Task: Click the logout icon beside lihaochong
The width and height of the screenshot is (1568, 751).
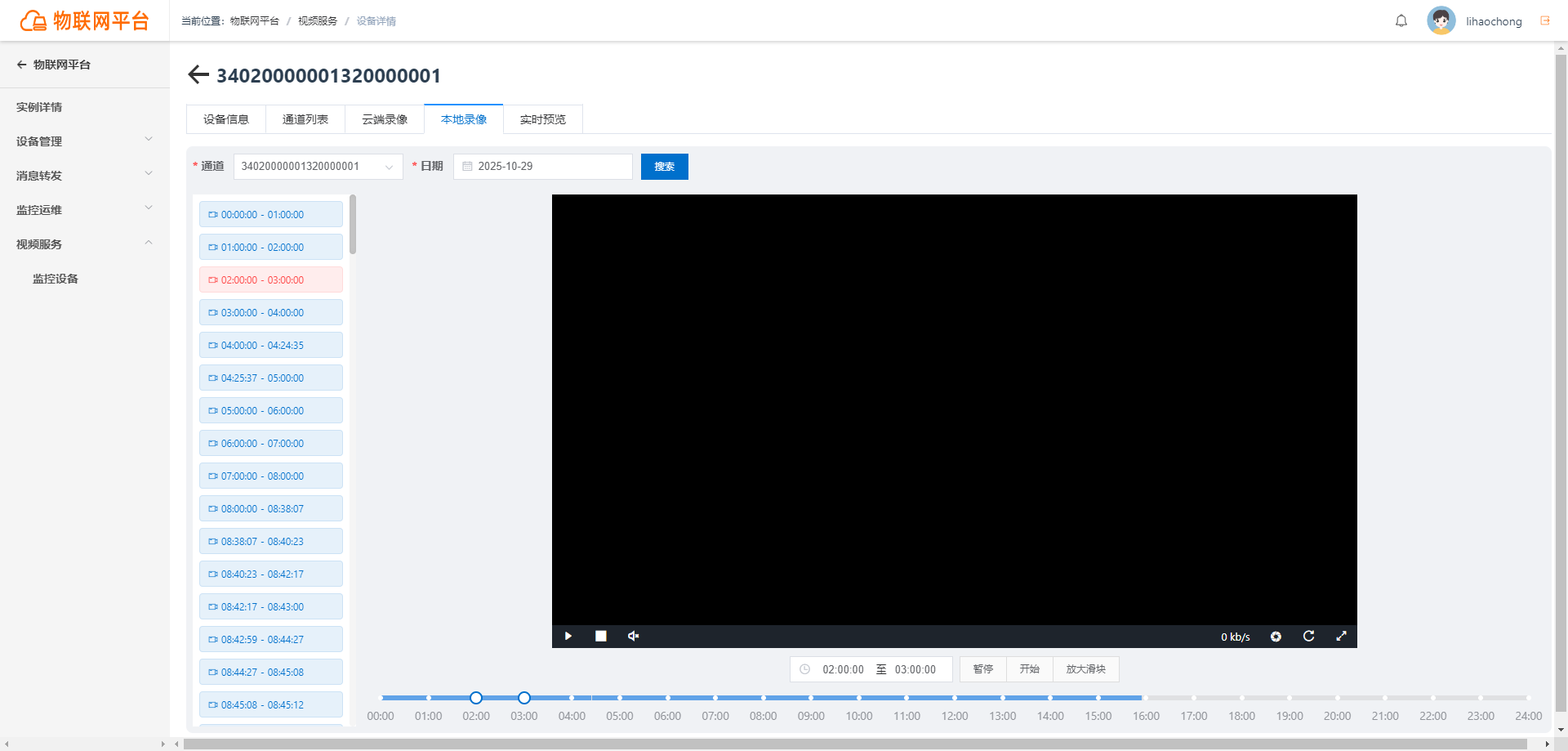Action: point(1545,21)
